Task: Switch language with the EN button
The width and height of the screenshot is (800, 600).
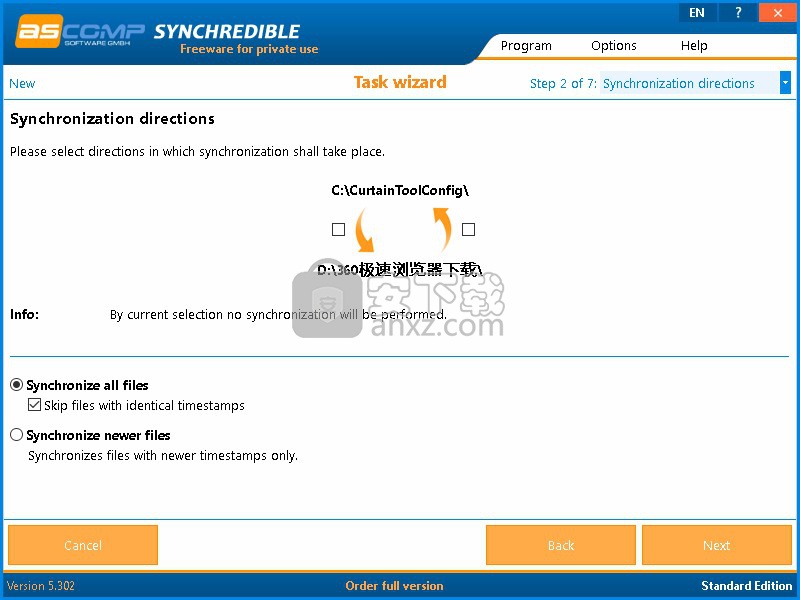Action: click(x=697, y=12)
